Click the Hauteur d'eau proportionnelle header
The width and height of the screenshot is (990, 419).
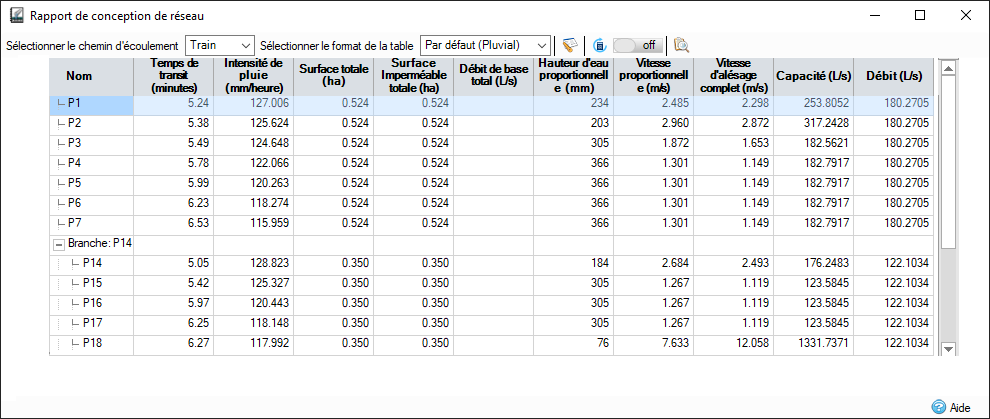pyautogui.click(x=573, y=76)
